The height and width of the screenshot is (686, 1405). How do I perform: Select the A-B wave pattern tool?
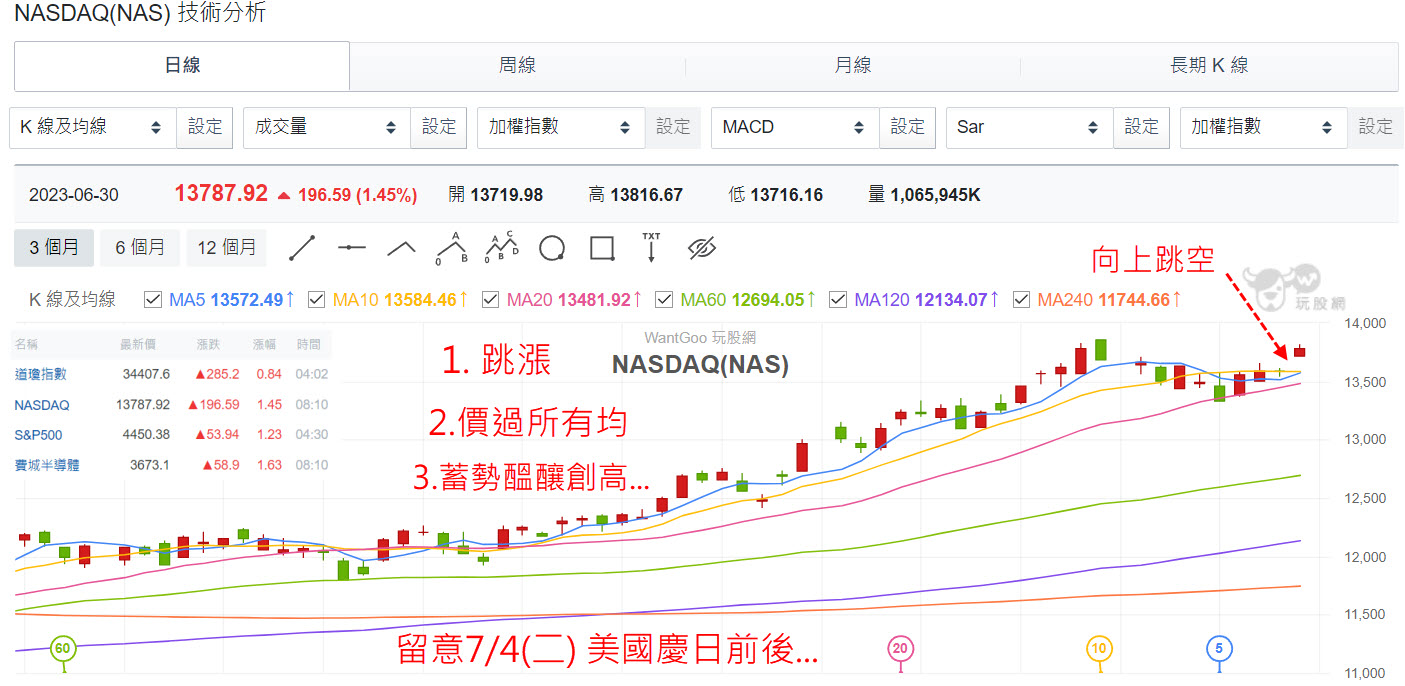(452, 247)
